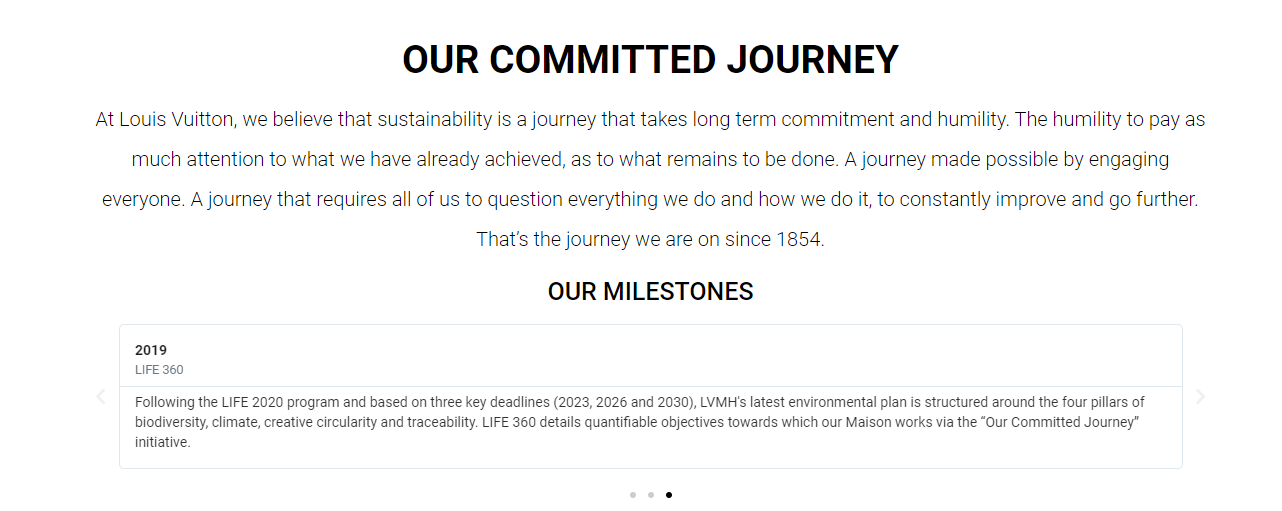Click 'Our Committed Journey' quoted phrase in card
The height and width of the screenshot is (511, 1282).
pos(1065,422)
